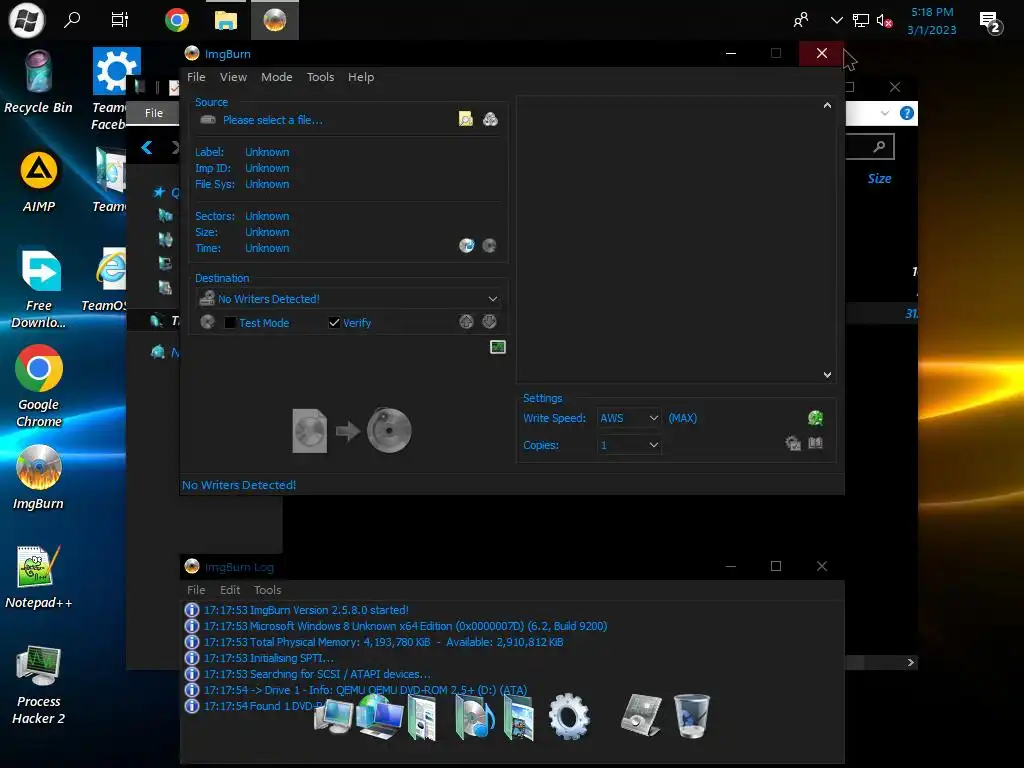This screenshot has width=1024, height=768.
Task: Click the trash bin icon in the dock
Action: point(691,716)
